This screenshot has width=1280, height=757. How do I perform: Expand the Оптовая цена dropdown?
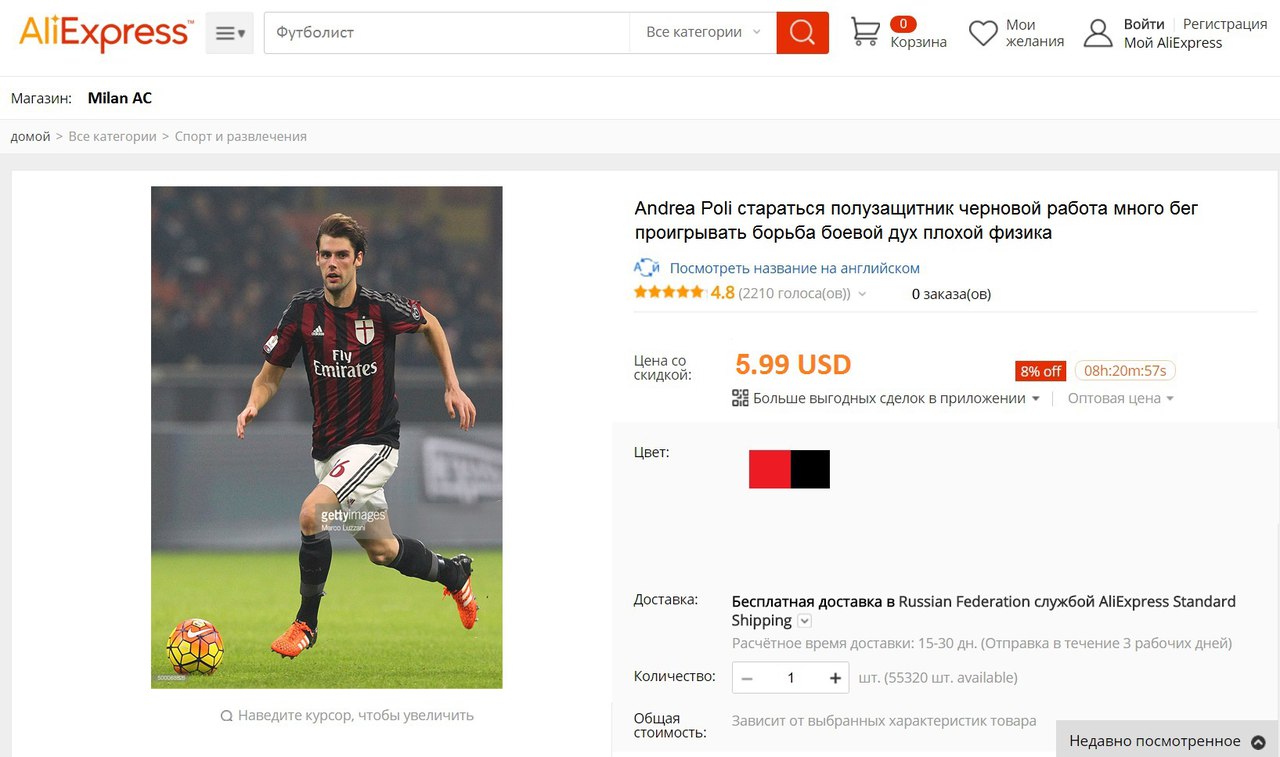point(1120,398)
